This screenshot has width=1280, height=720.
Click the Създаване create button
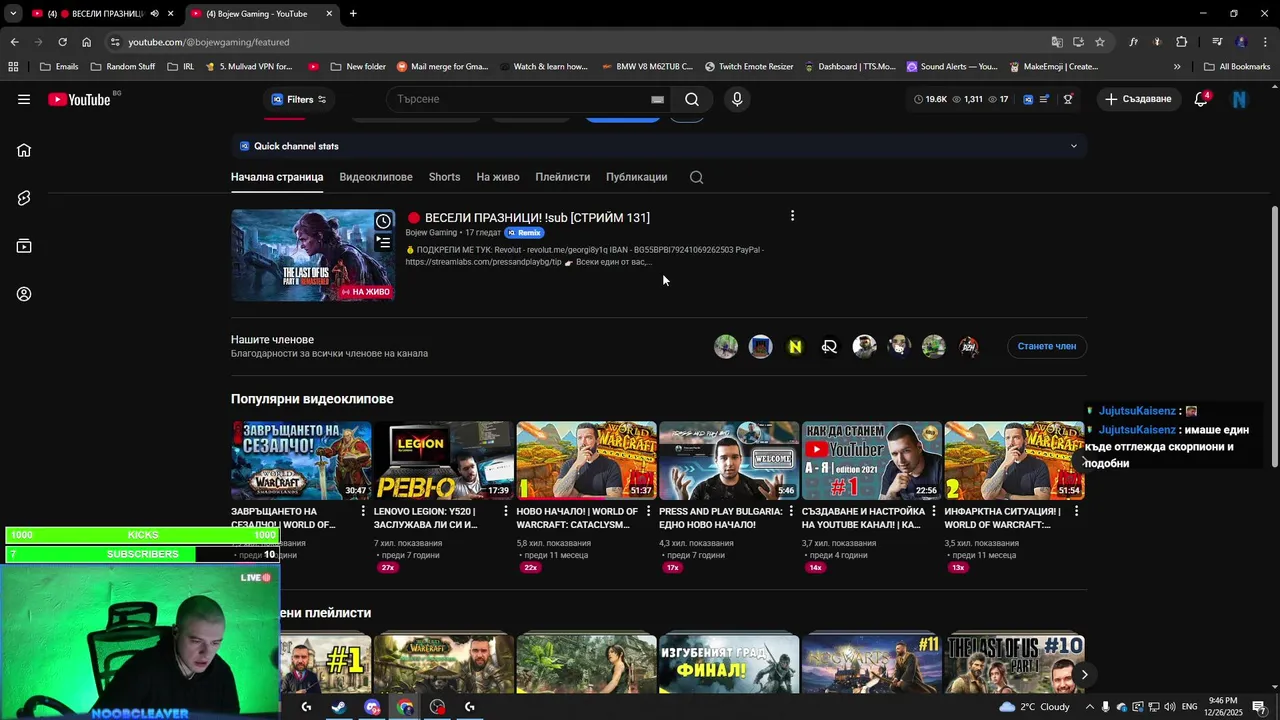click(1138, 99)
